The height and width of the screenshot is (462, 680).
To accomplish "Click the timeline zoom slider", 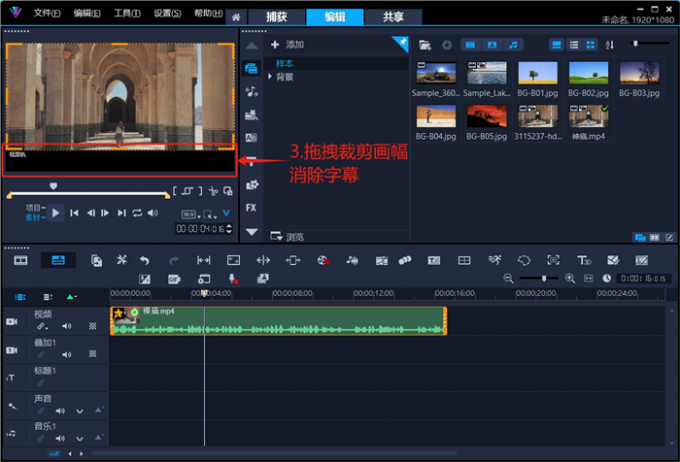I will (x=544, y=279).
